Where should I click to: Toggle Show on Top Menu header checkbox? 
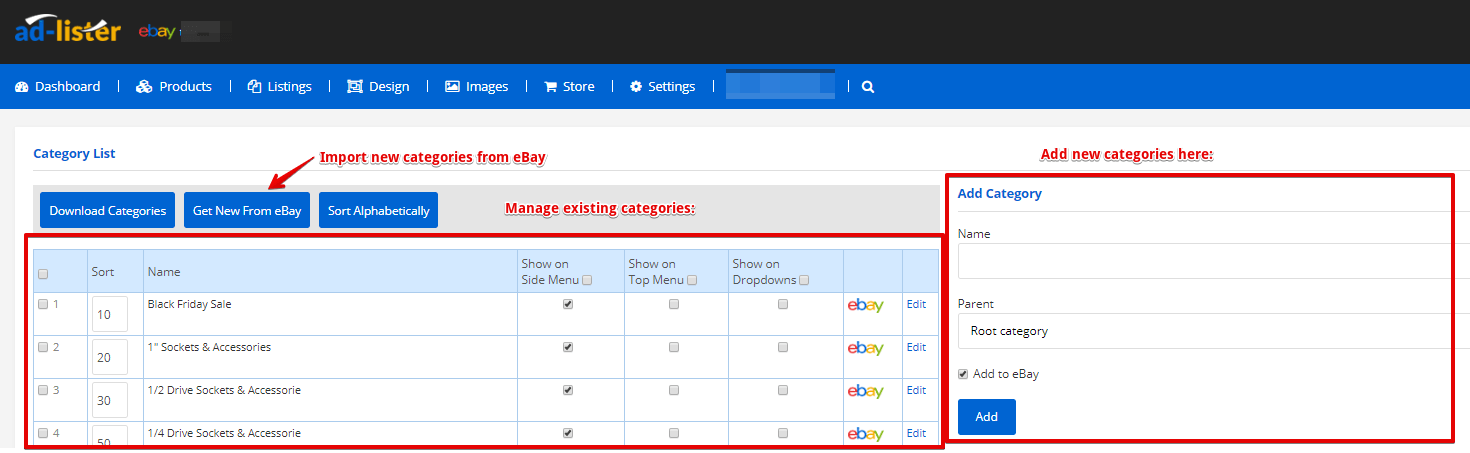point(693,281)
